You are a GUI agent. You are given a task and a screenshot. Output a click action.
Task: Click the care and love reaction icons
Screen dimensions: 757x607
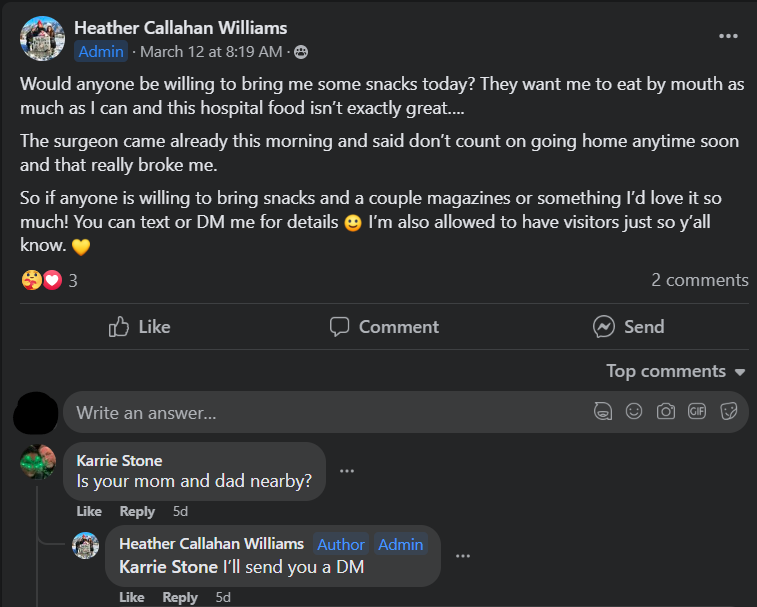click(x=42, y=280)
